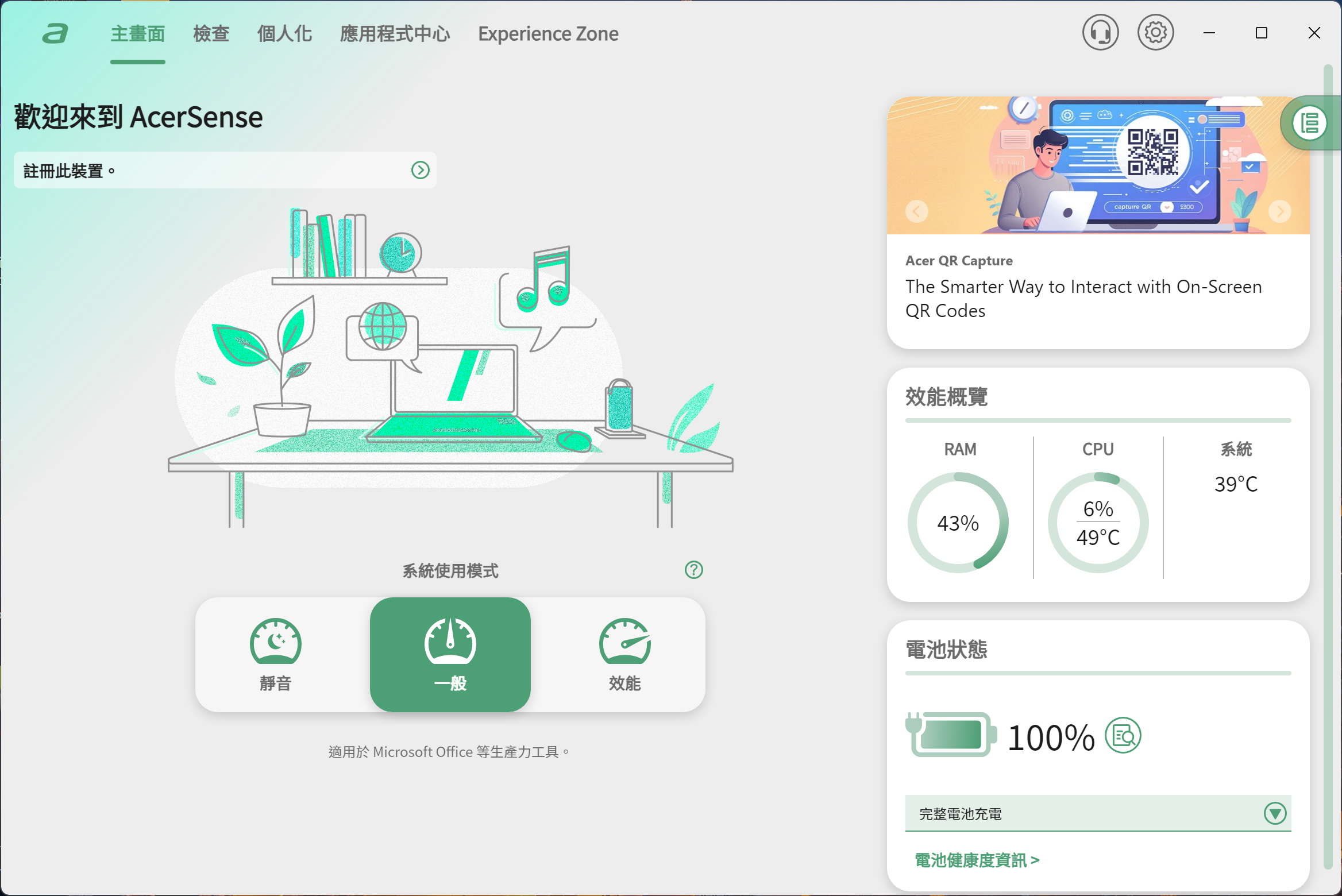Select the 效能 performance mode
1342x896 pixels.
(x=624, y=655)
